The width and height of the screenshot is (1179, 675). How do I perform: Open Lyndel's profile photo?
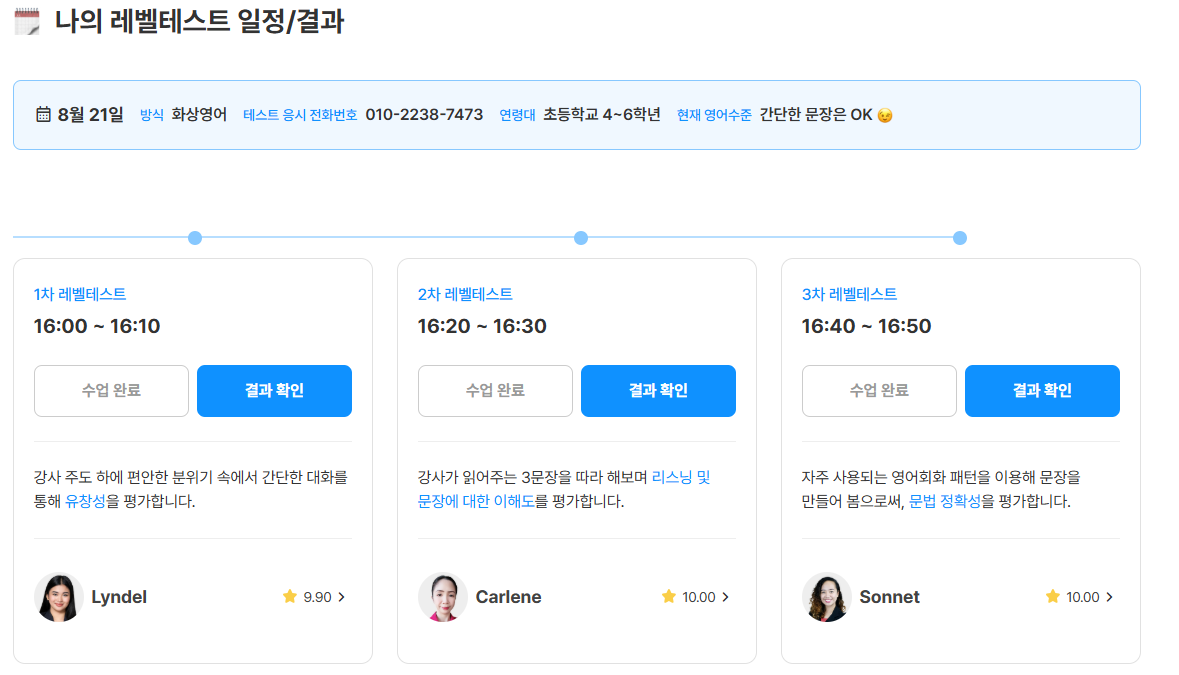click(59, 597)
